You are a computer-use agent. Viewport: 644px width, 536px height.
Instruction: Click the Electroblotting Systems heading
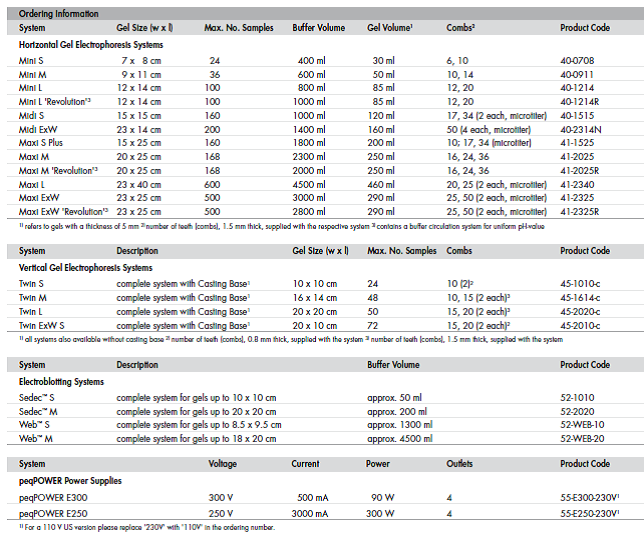(61, 382)
